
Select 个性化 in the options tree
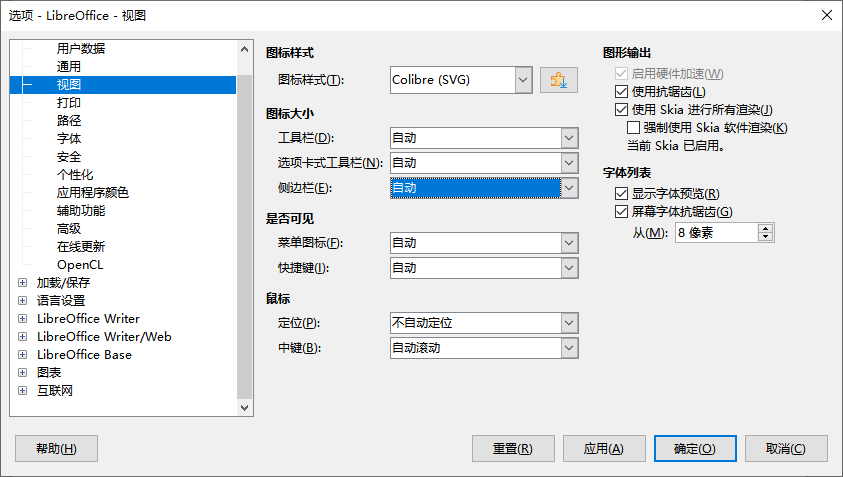[75, 175]
